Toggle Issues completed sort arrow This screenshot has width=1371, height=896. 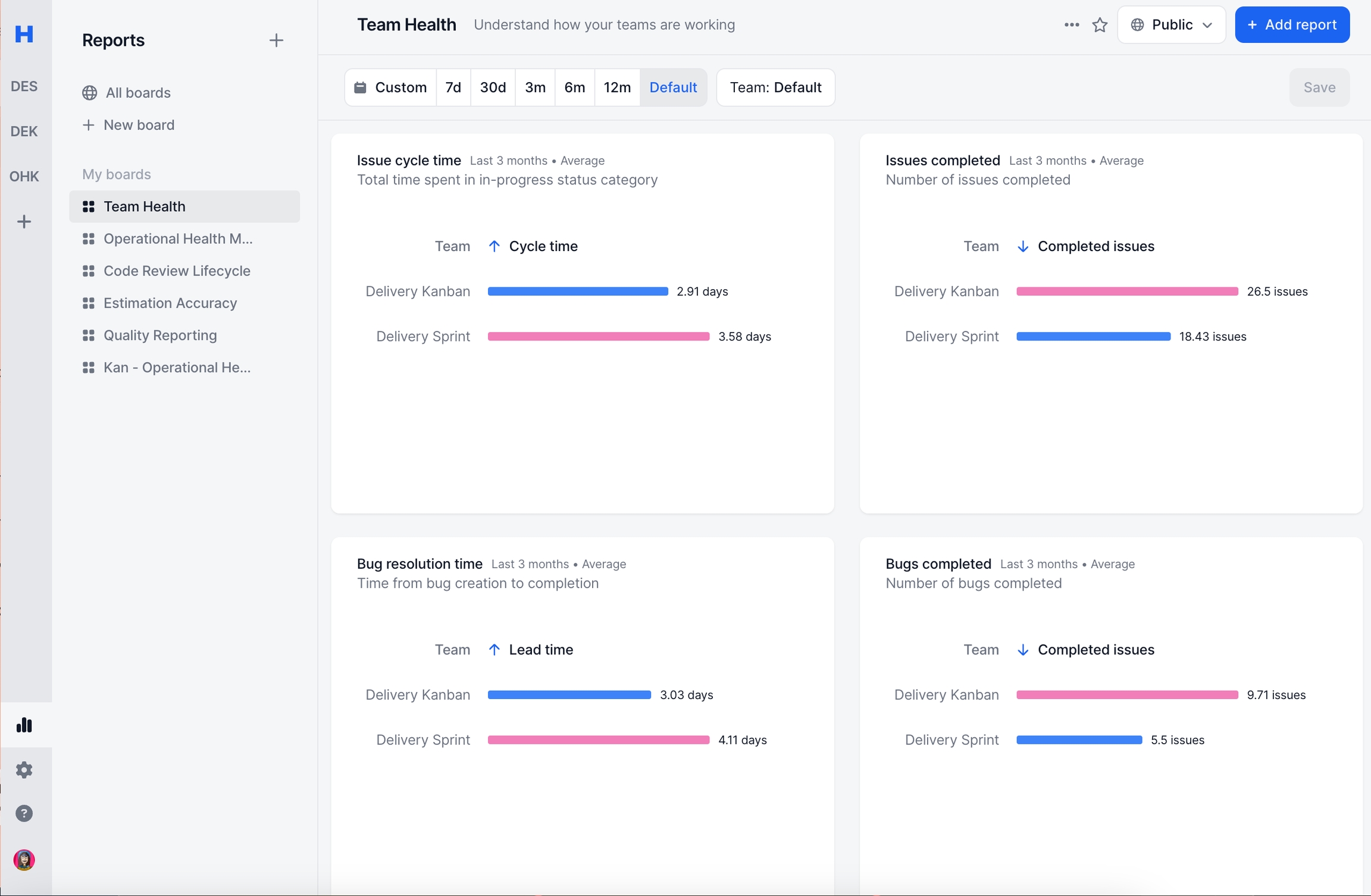[x=1022, y=246]
